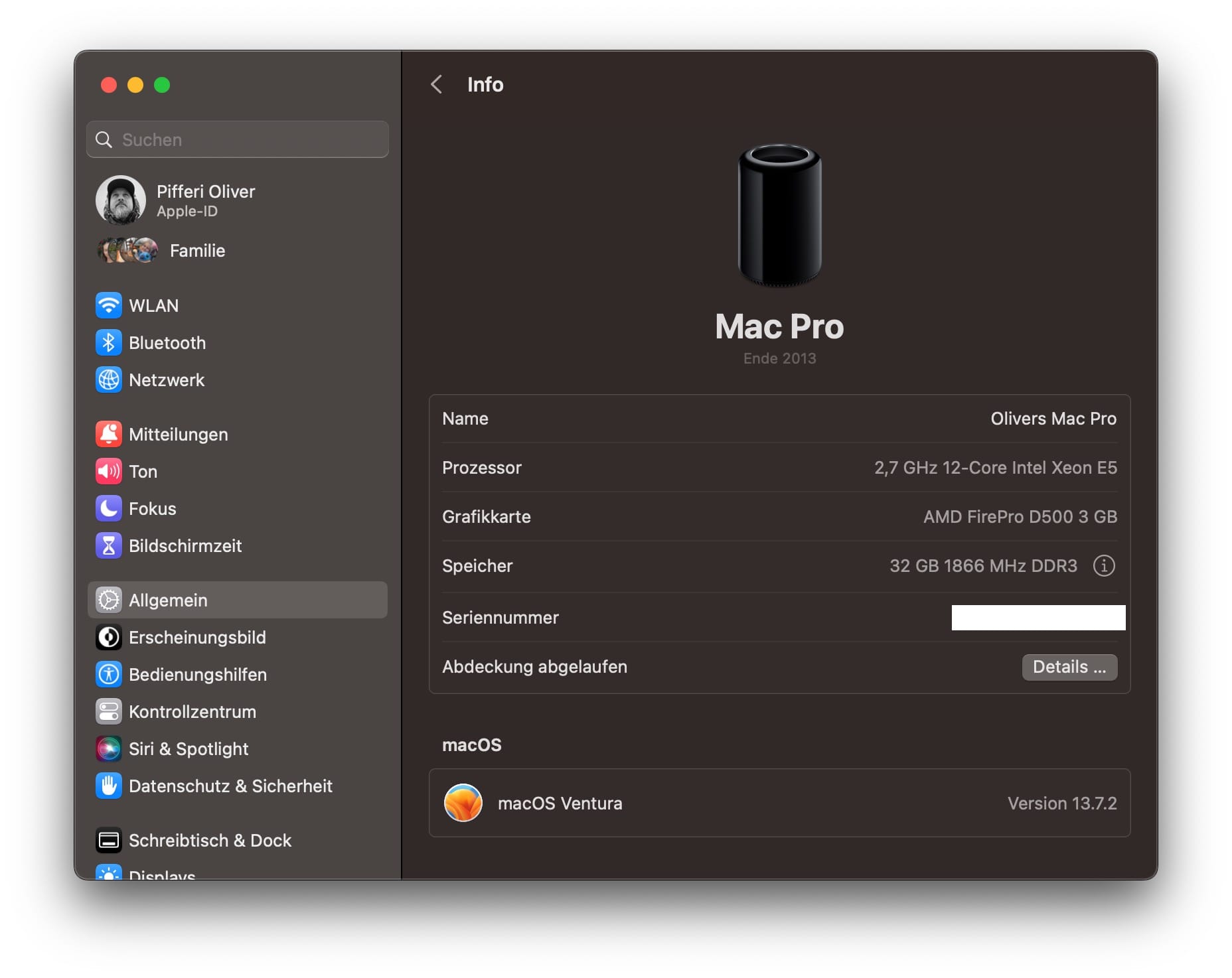
Task: Click the Grafikkarte label
Action: point(487,517)
